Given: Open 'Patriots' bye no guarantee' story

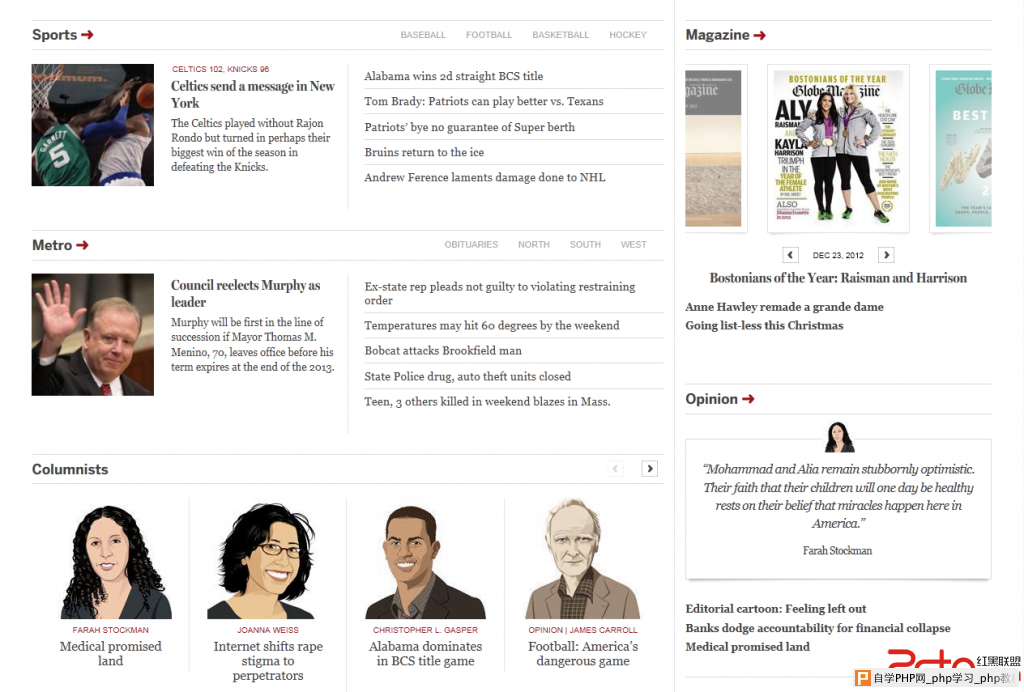Looking at the screenshot, I should (x=470, y=127).
